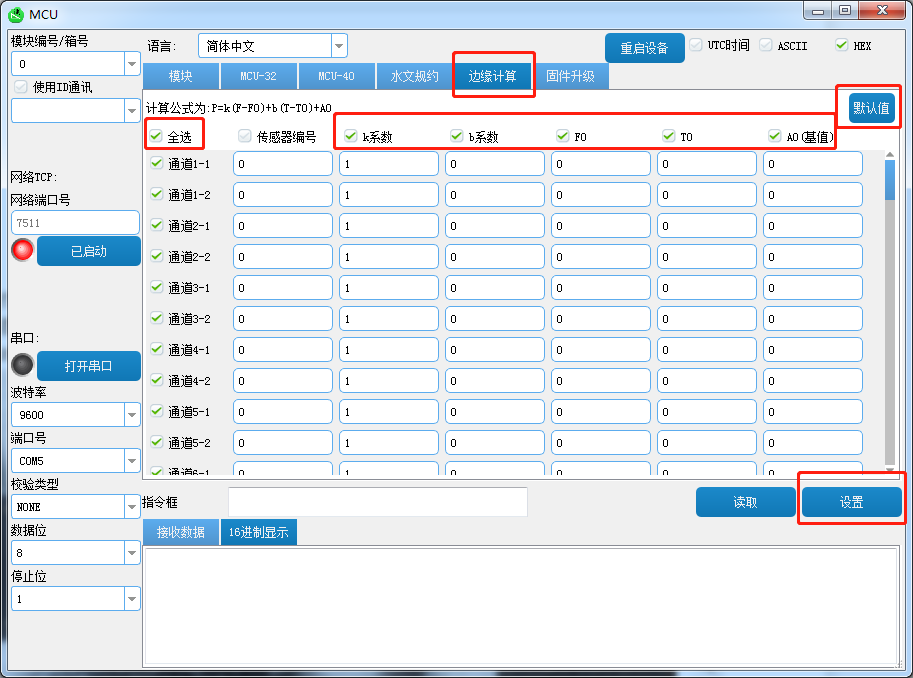Image resolution: width=913 pixels, height=678 pixels.
Task: Expand the 端口号 COM5 port dropdown
Action: pyautogui.click(x=131, y=461)
